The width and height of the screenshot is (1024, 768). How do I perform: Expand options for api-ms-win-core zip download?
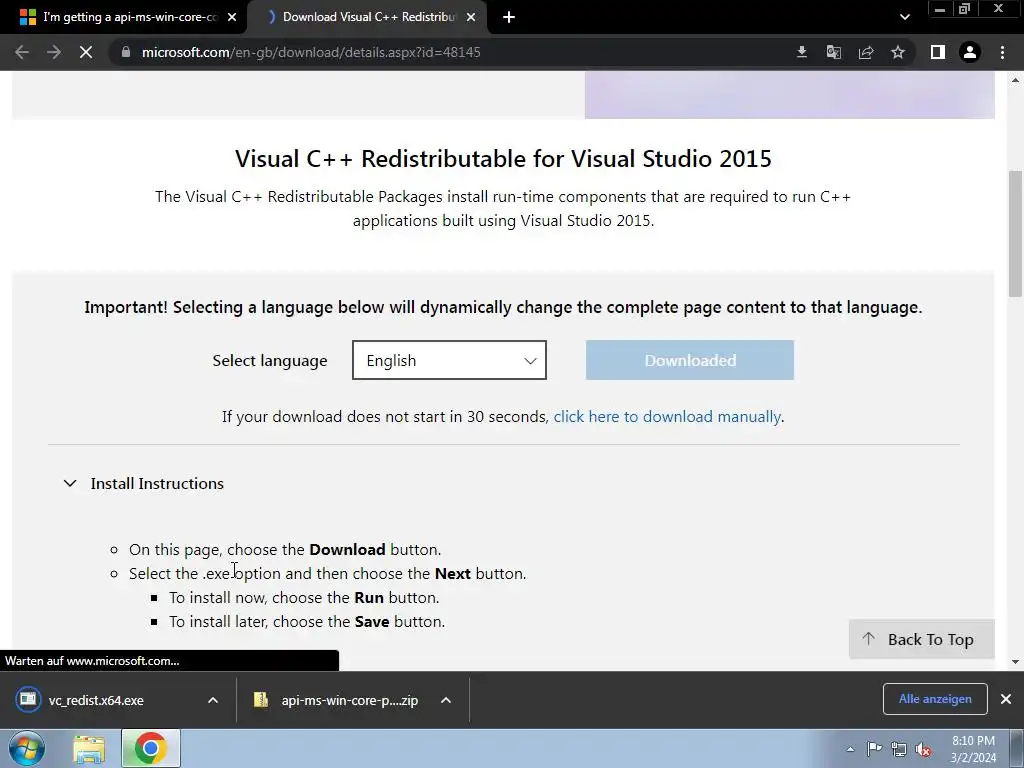tap(446, 700)
